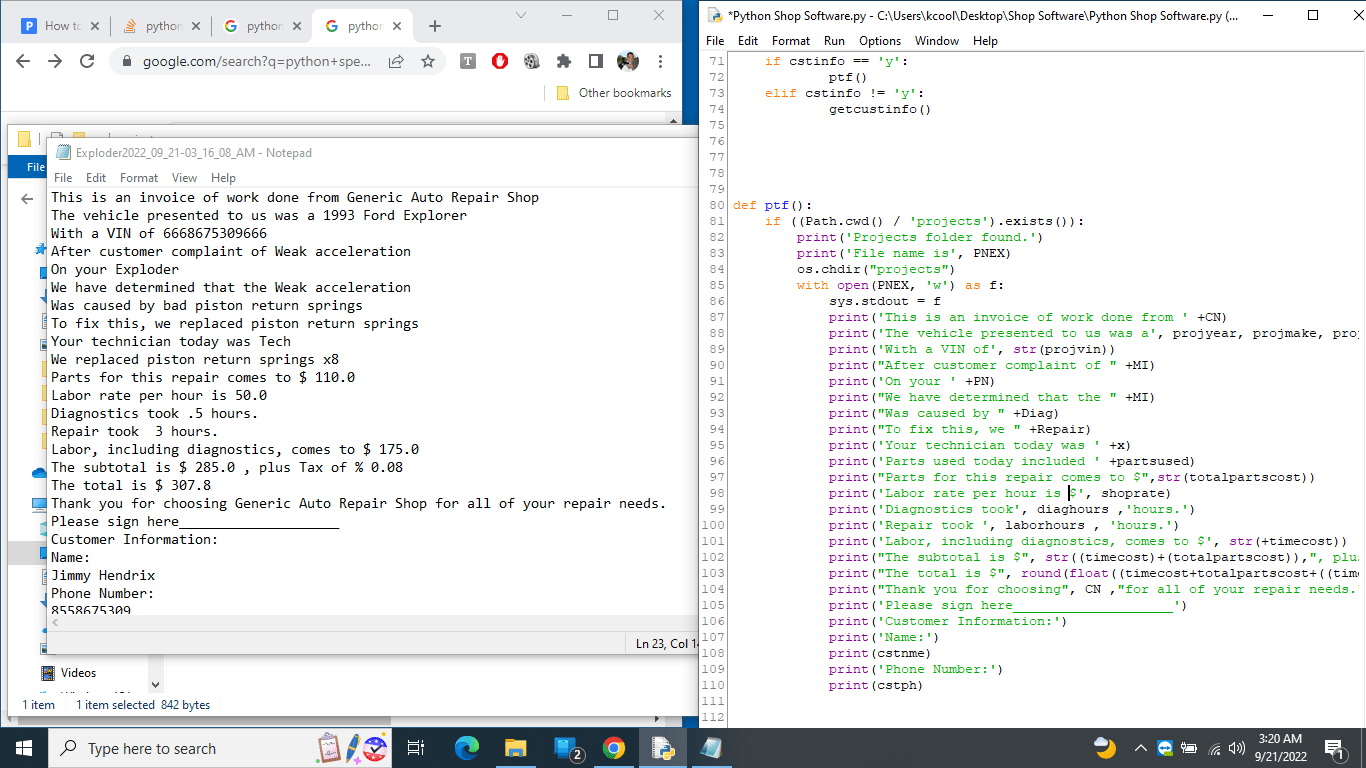The height and width of the screenshot is (768, 1366).
Task: Open a new Chrome tab
Action: [434, 26]
